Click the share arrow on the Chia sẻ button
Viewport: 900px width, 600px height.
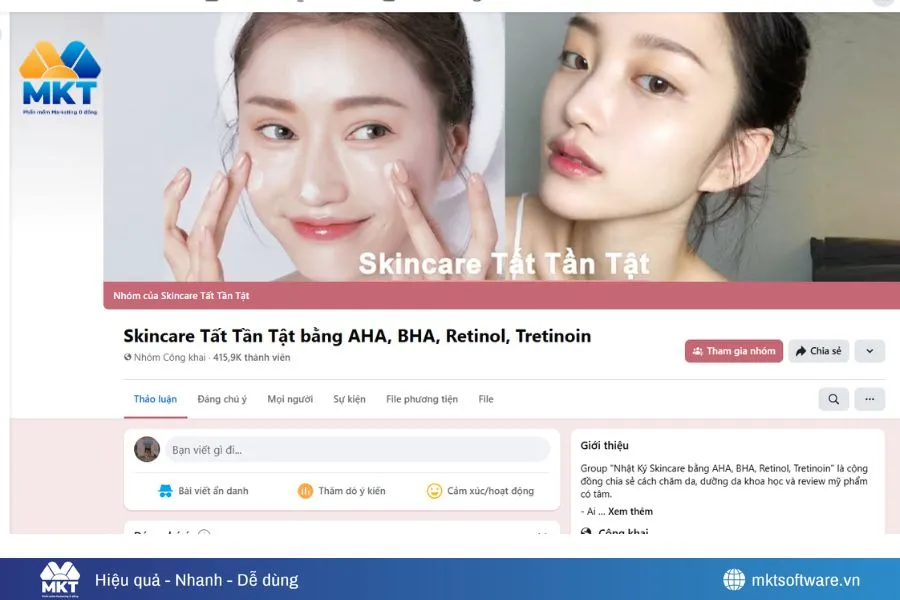pos(801,351)
